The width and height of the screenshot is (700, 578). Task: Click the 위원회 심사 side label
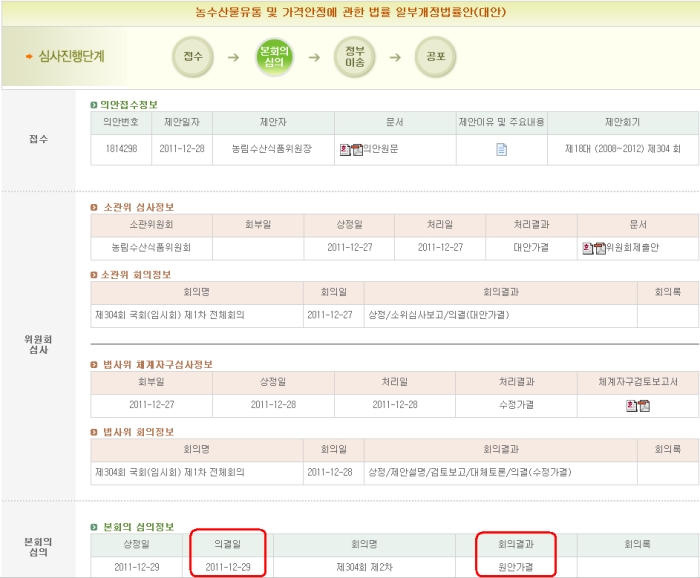[x=38, y=345]
